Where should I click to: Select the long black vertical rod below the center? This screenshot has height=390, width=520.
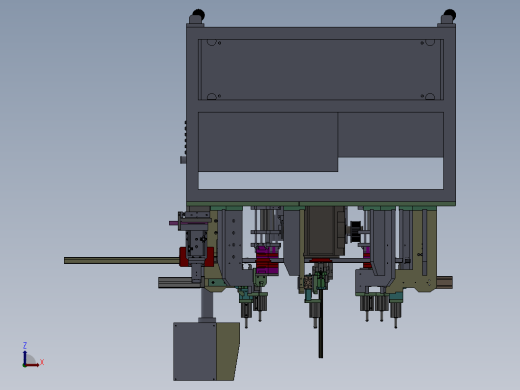click(321, 323)
